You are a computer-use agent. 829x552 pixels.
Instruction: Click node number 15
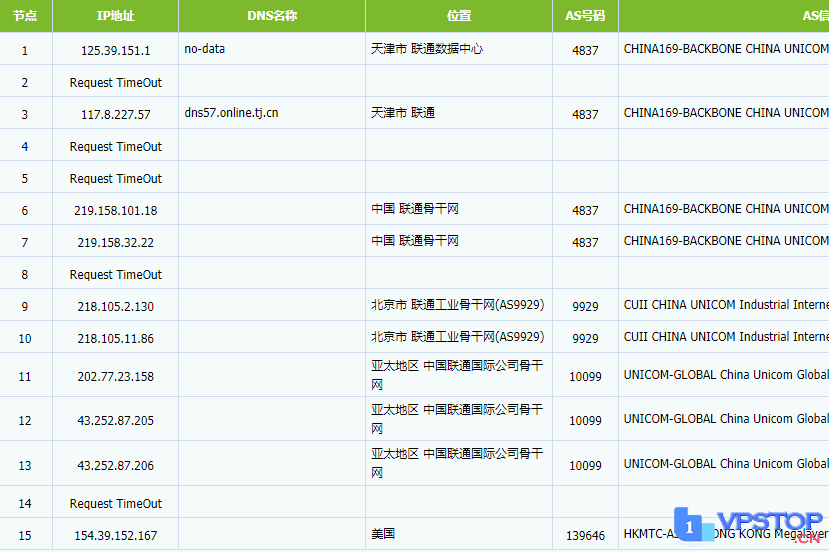[25, 536]
